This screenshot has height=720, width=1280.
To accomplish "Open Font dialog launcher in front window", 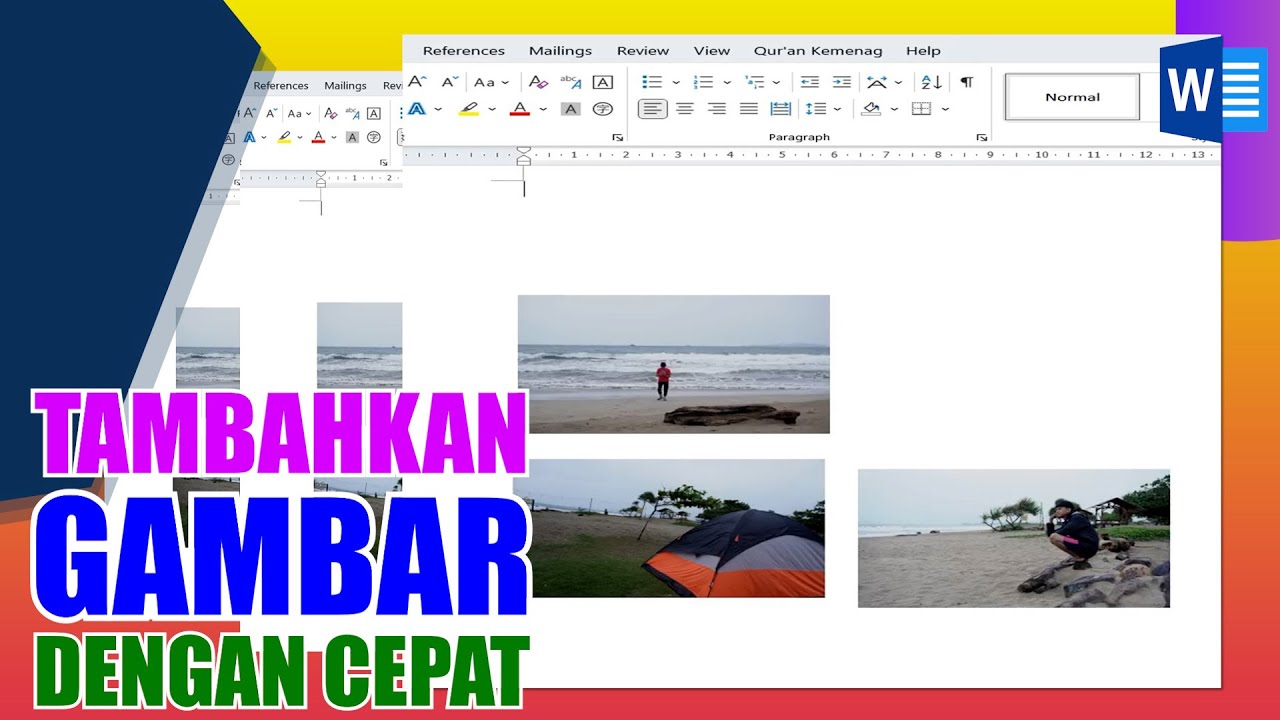I will [617, 137].
